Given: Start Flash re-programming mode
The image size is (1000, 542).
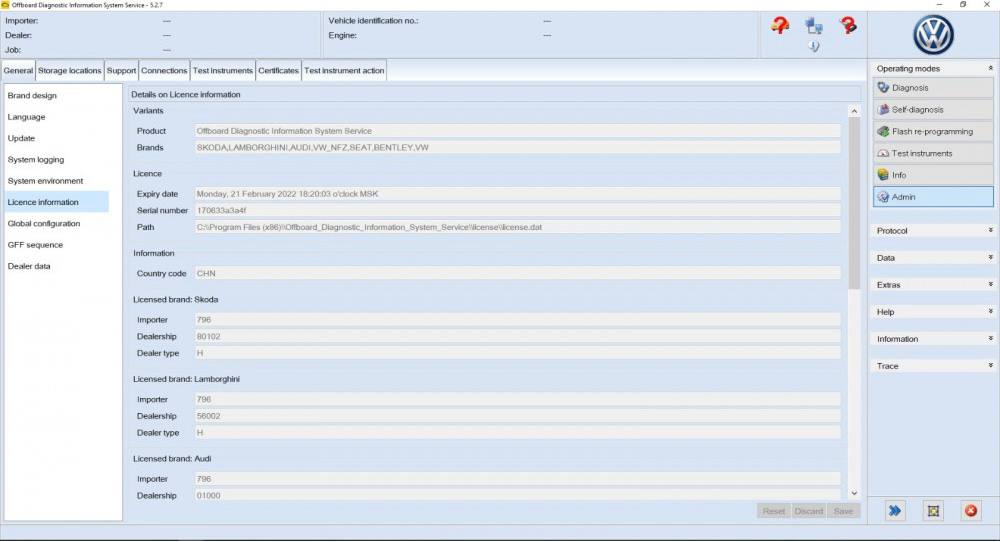Looking at the screenshot, I should (932, 132).
